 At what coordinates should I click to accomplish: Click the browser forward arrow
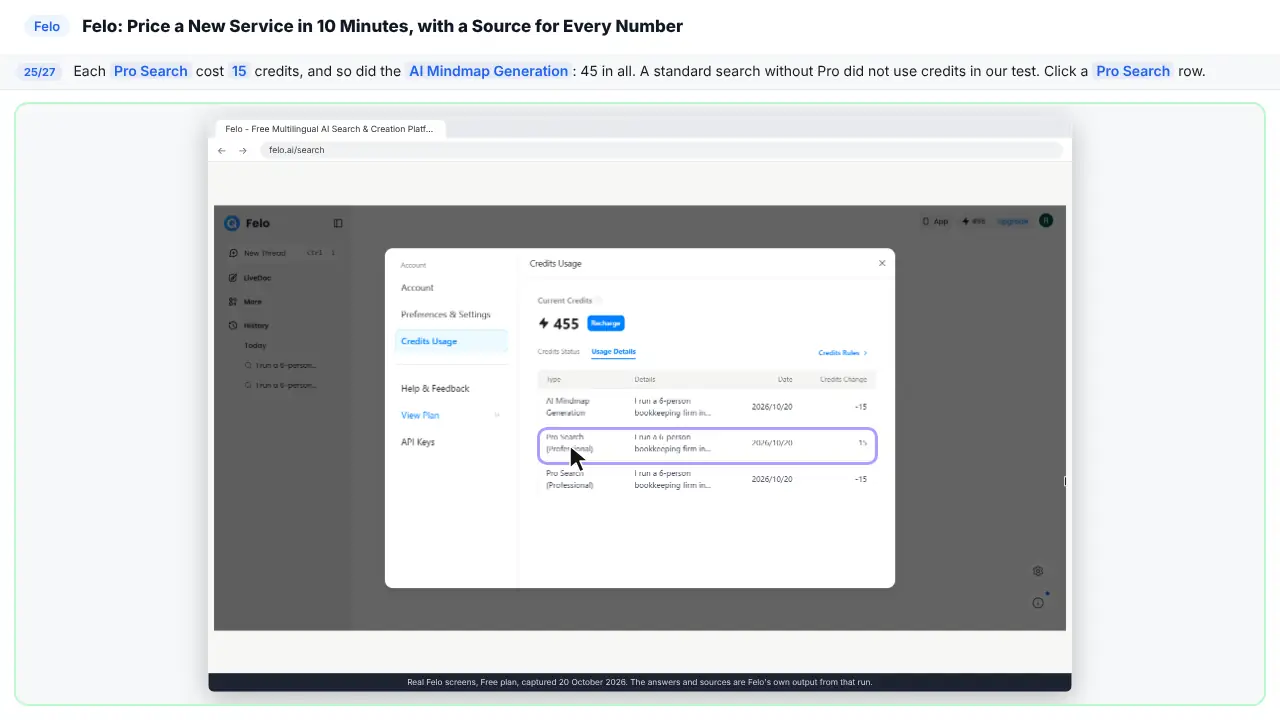pyautogui.click(x=243, y=150)
